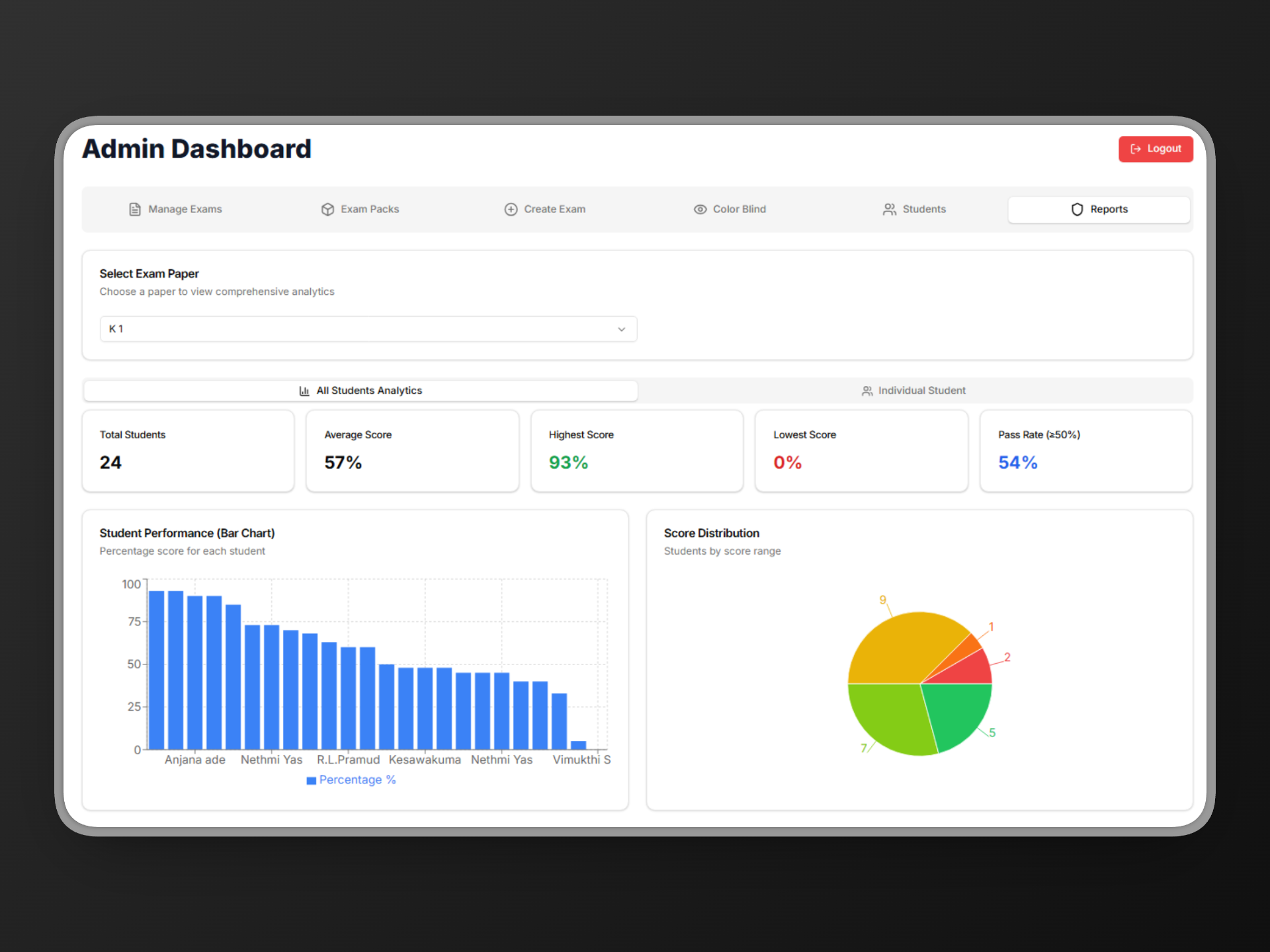Viewport: 1270px width, 952px height.
Task: Open the K 1 exam paper dropdown
Action: [x=367, y=329]
